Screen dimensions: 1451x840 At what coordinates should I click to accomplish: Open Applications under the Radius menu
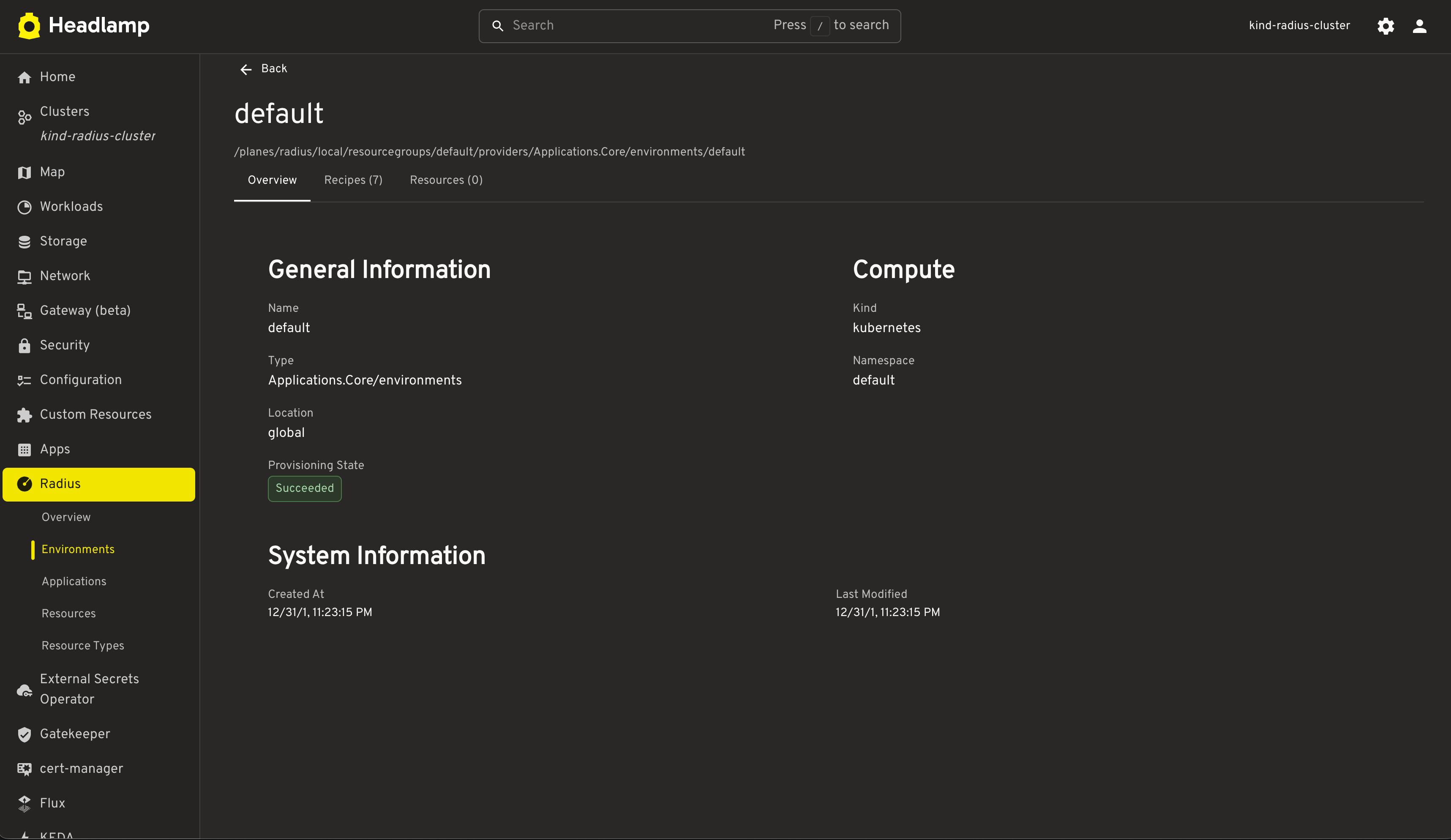(74, 581)
